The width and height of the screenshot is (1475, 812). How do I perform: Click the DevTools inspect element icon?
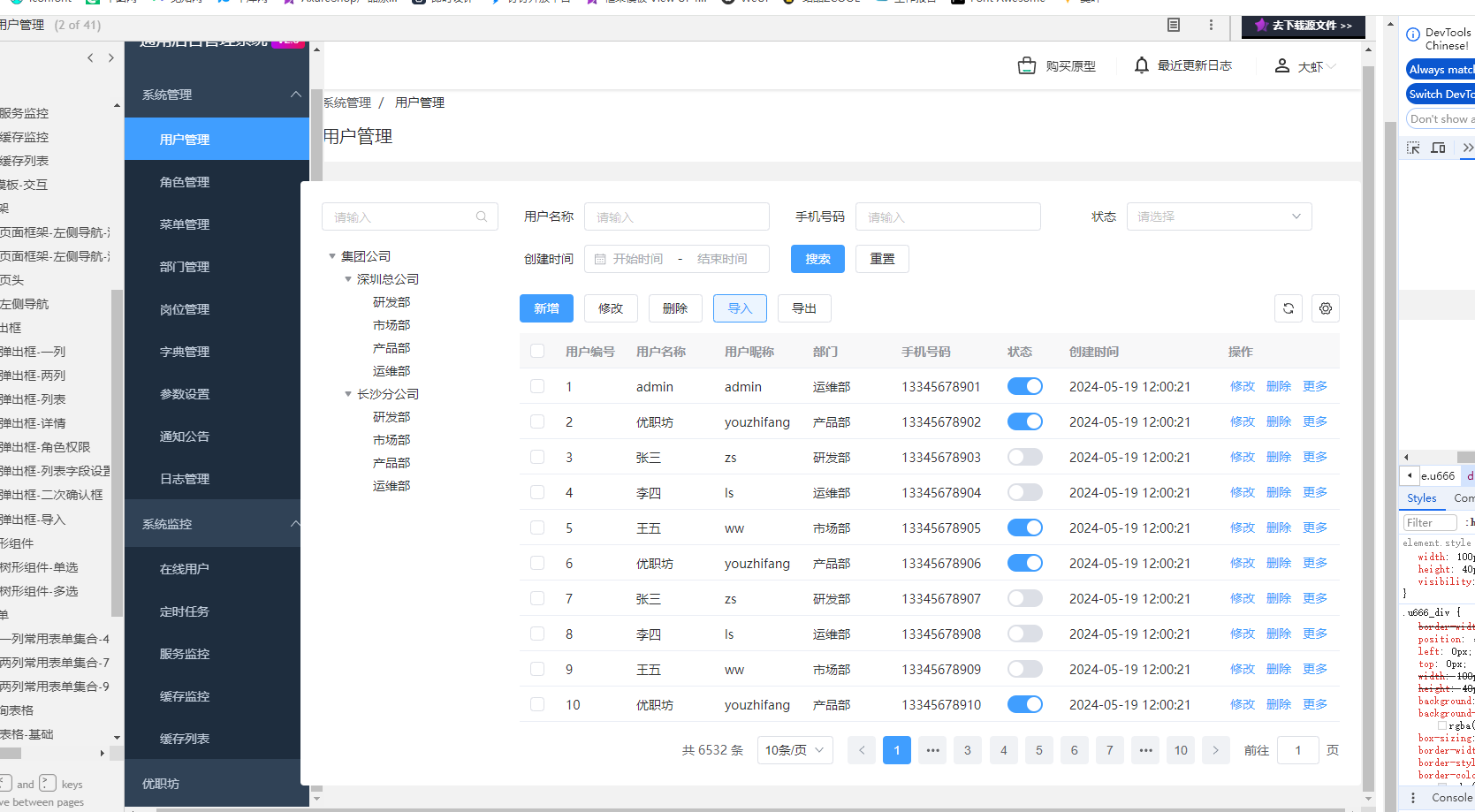1413,148
